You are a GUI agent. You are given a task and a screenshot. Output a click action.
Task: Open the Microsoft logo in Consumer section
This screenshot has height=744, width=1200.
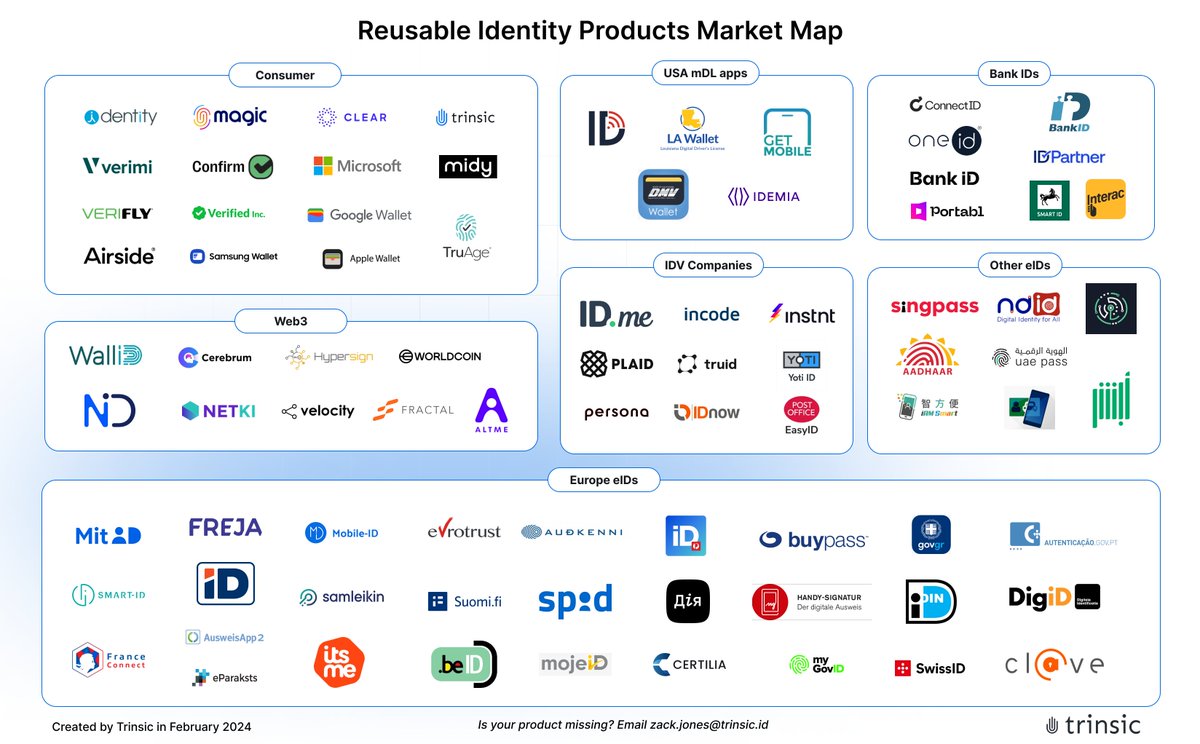point(357,166)
